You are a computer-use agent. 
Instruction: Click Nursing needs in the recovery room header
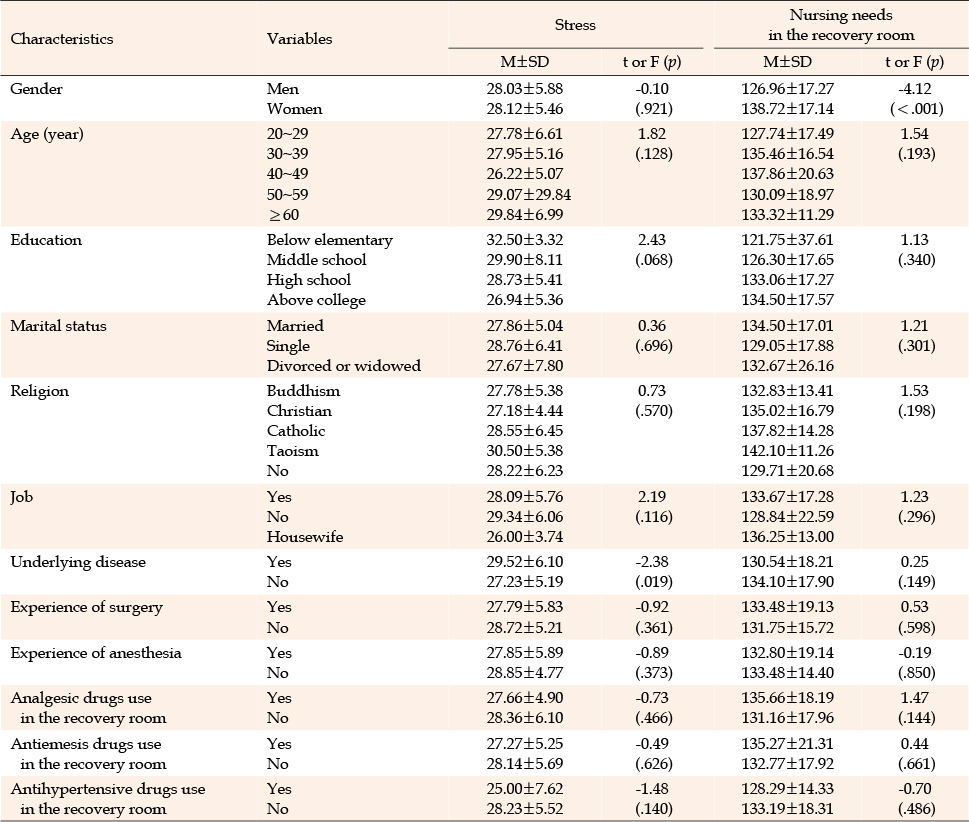coord(841,25)
